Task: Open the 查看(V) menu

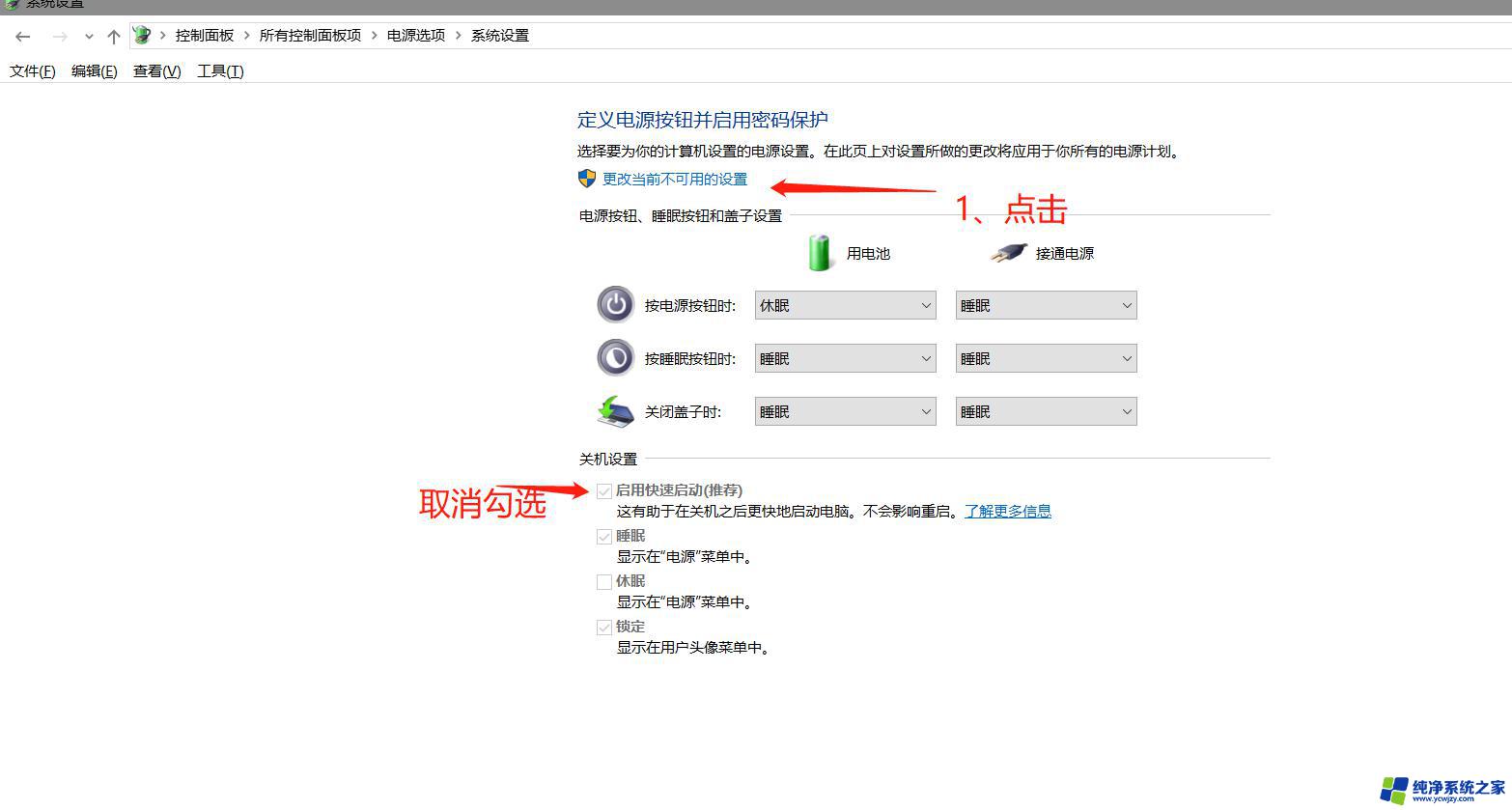Action: click(157, 71)
